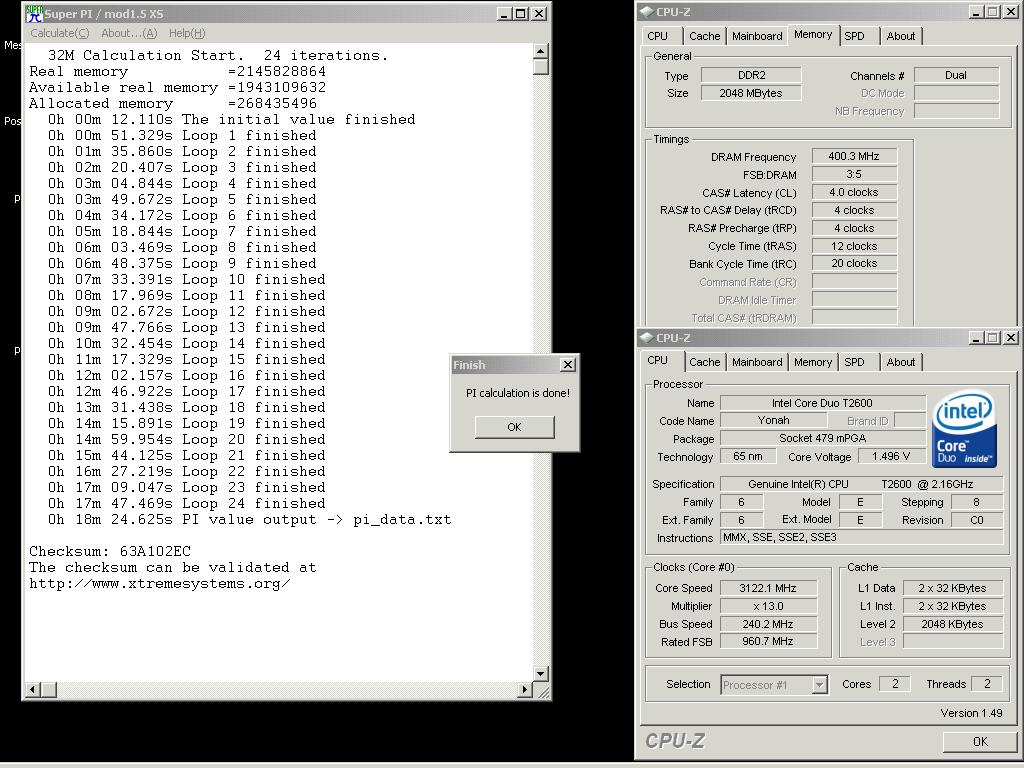Switch to Memory tab in lower CPU-Z window
This screenshot has height=768, width=1024.
click(813, 362)
